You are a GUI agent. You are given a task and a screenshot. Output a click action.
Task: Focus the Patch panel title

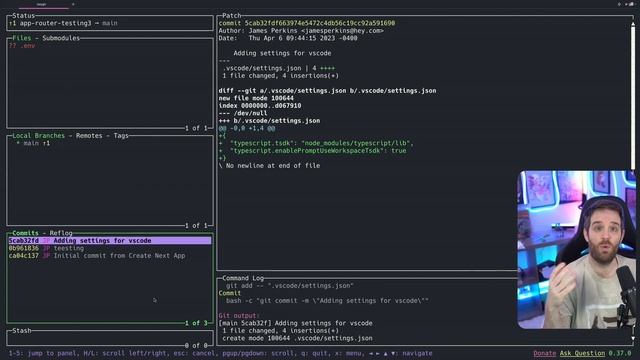[x=231, y=16]
